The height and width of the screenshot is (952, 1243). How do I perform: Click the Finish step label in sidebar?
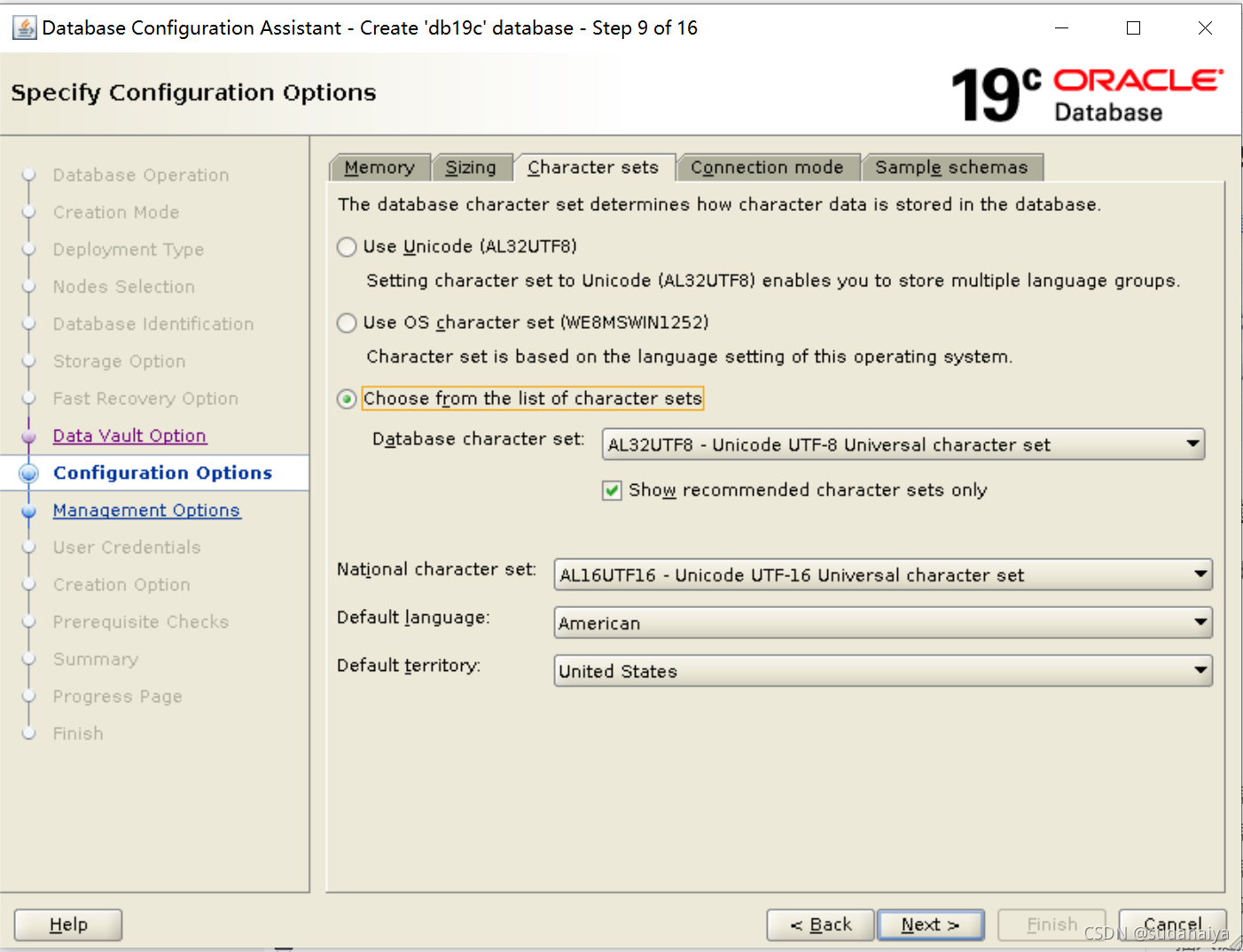pos(78,733)
